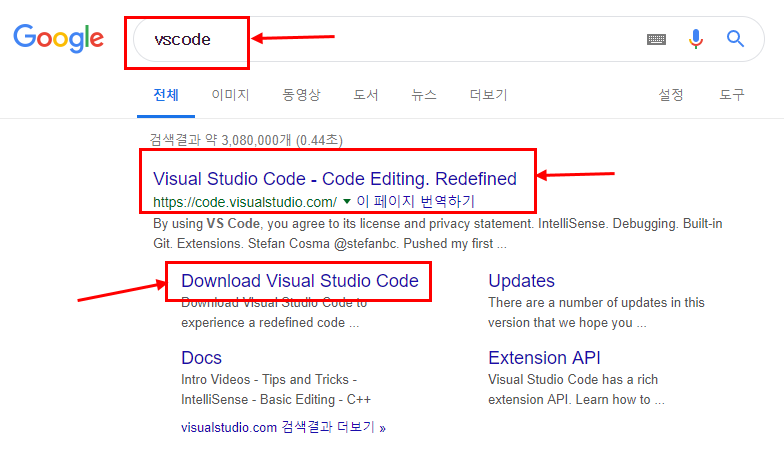
Task: Expand the 더보기 menu
Action: click(488, 94)
